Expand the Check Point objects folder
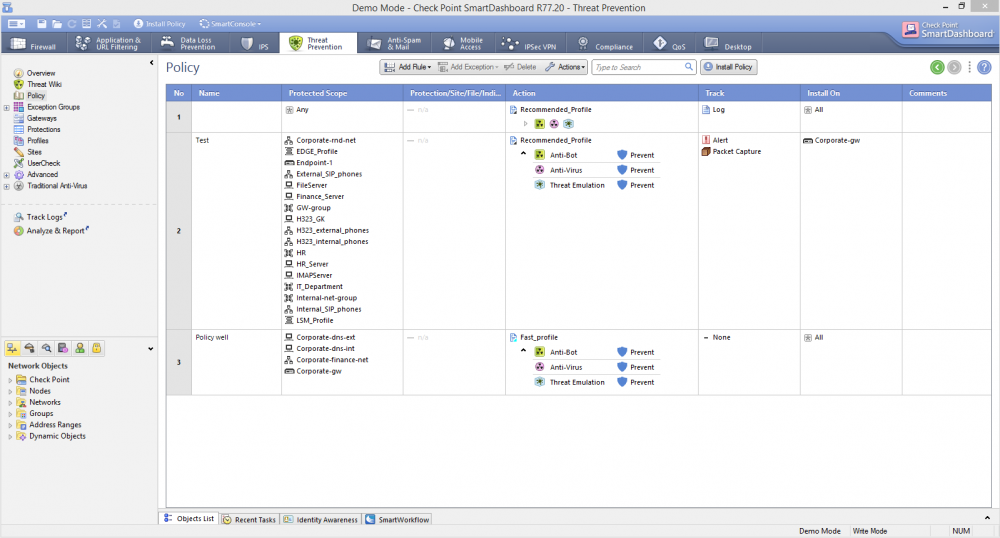The height and width of the screenshot is (538, 1000). coord(10,380)
